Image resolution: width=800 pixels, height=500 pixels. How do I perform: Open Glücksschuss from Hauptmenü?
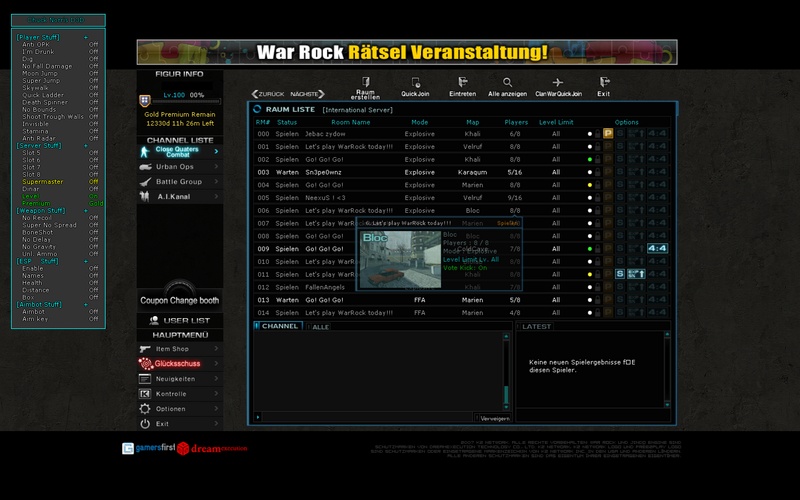tap(180, 364)
